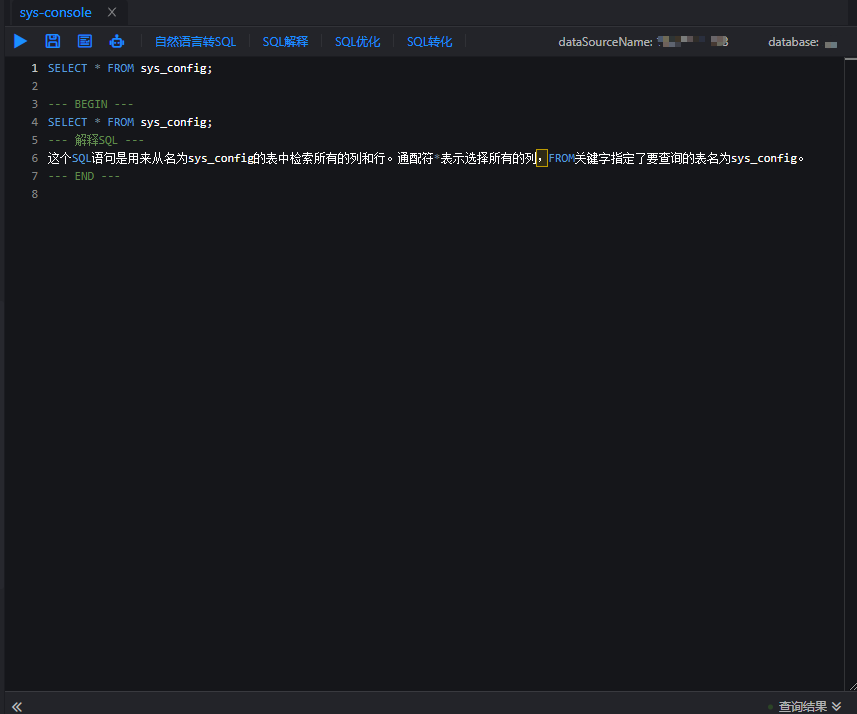Expand the 查询结果 panel

point(809,706)
